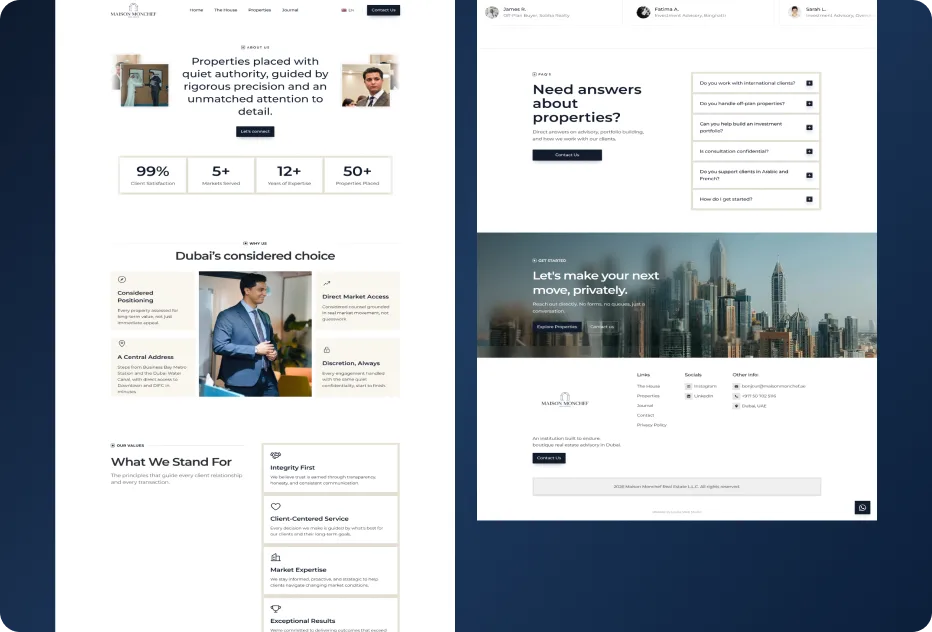Viewport: 932px width, 632px height.
Task: Open the Properties nav menu item
Action: (x=259, y=10)
